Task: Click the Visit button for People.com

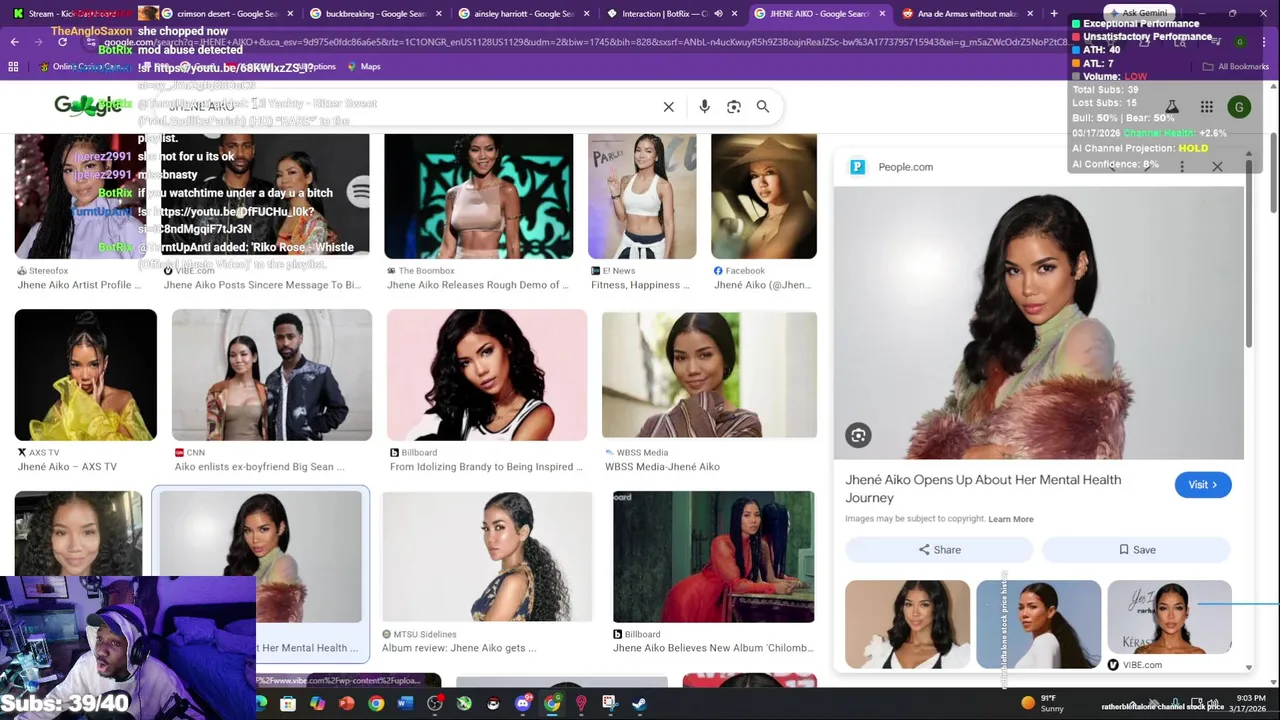Action: coord(1203,485)
